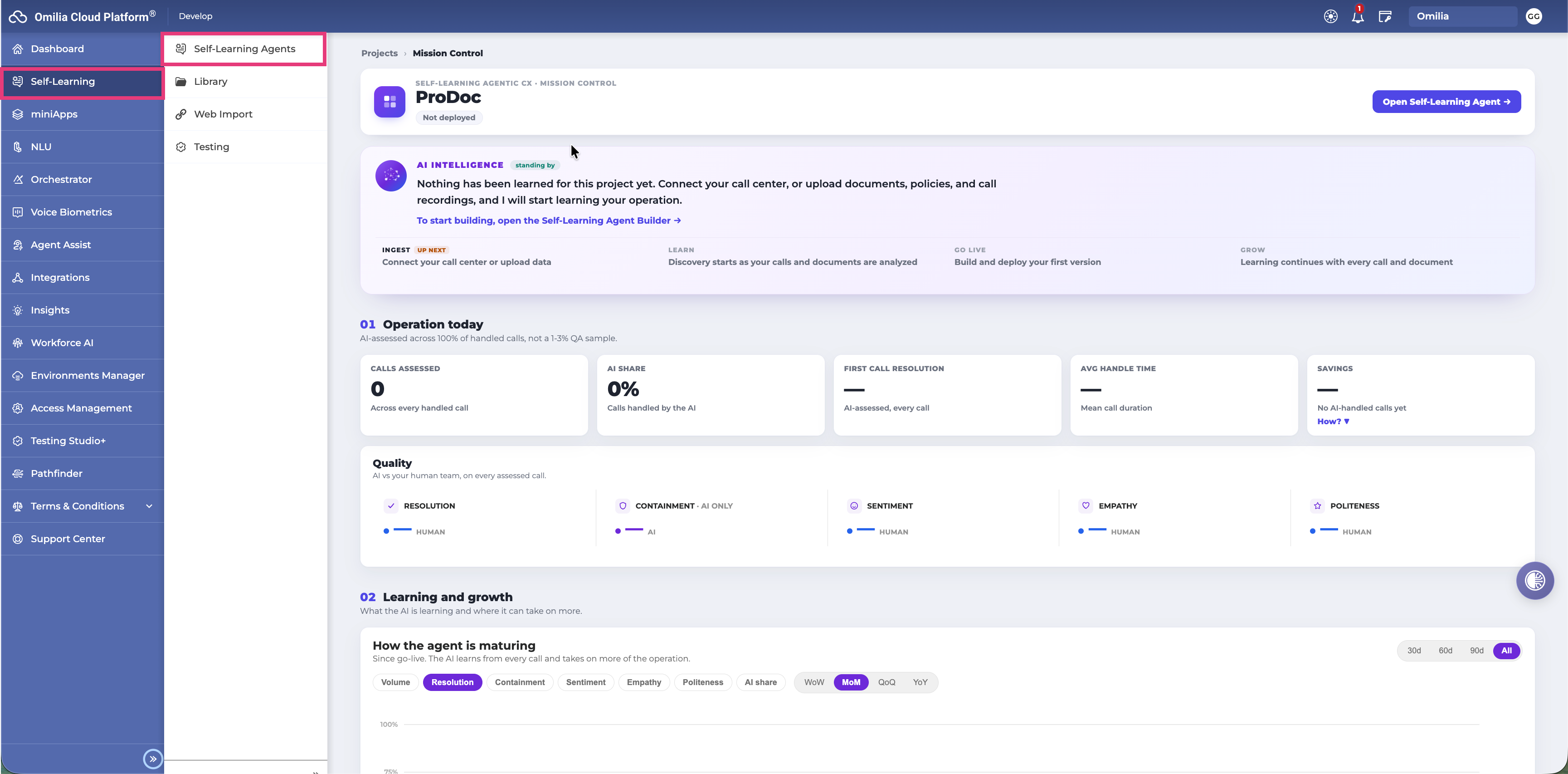Switch comparison to QoQ
This screenshot has width=1568, height=774.
[x=886, y=682]
